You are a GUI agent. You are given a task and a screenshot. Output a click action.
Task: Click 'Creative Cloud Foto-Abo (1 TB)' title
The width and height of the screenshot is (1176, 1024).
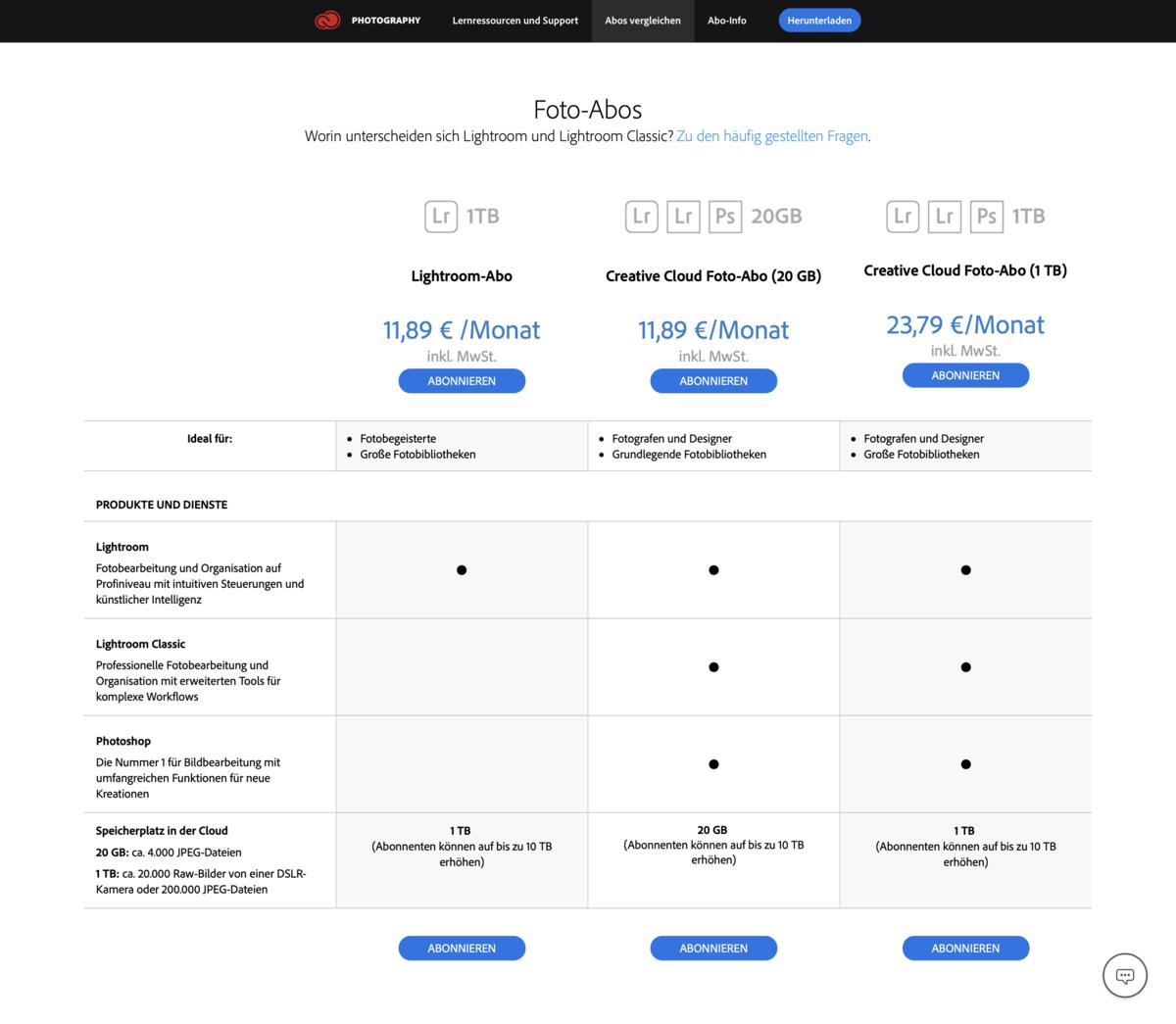point(965,270)
